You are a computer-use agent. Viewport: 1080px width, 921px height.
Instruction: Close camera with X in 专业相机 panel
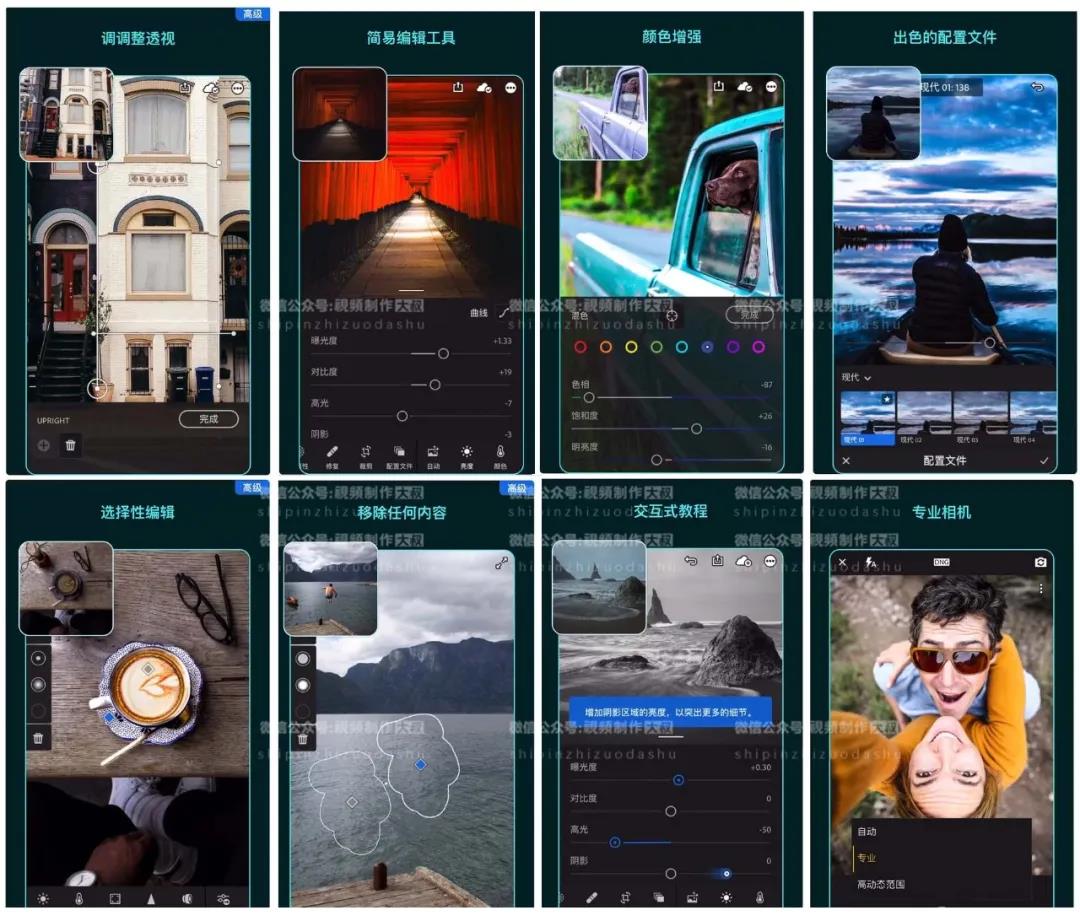click(x=842, y=562)
